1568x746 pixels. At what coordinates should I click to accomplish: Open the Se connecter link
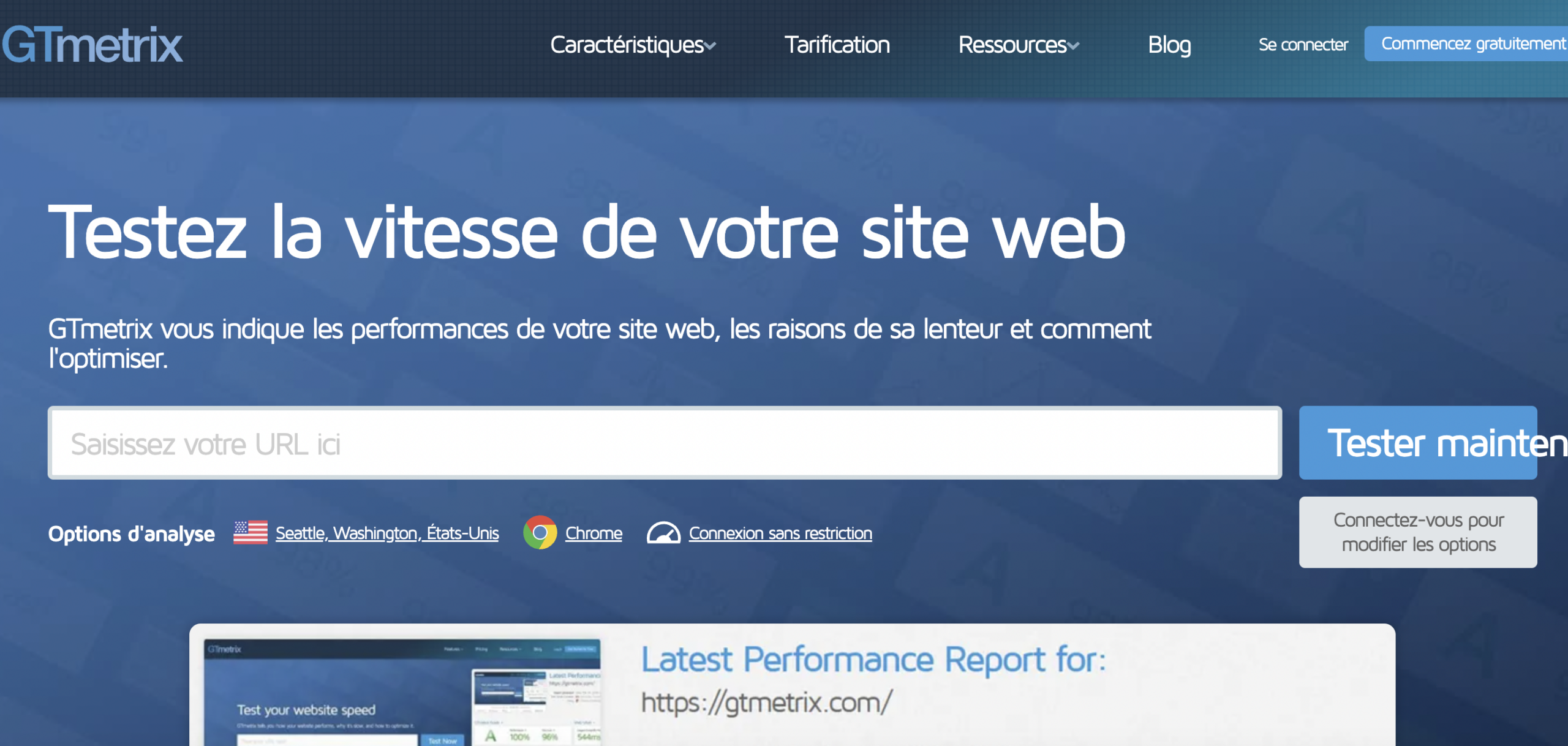point(1302,44)
